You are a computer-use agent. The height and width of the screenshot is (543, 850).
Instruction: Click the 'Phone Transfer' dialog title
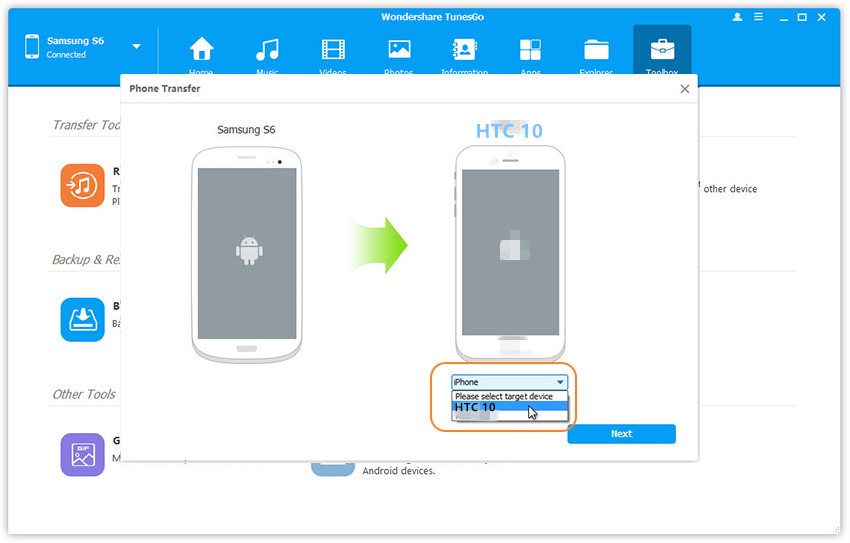tap(165, 88)
